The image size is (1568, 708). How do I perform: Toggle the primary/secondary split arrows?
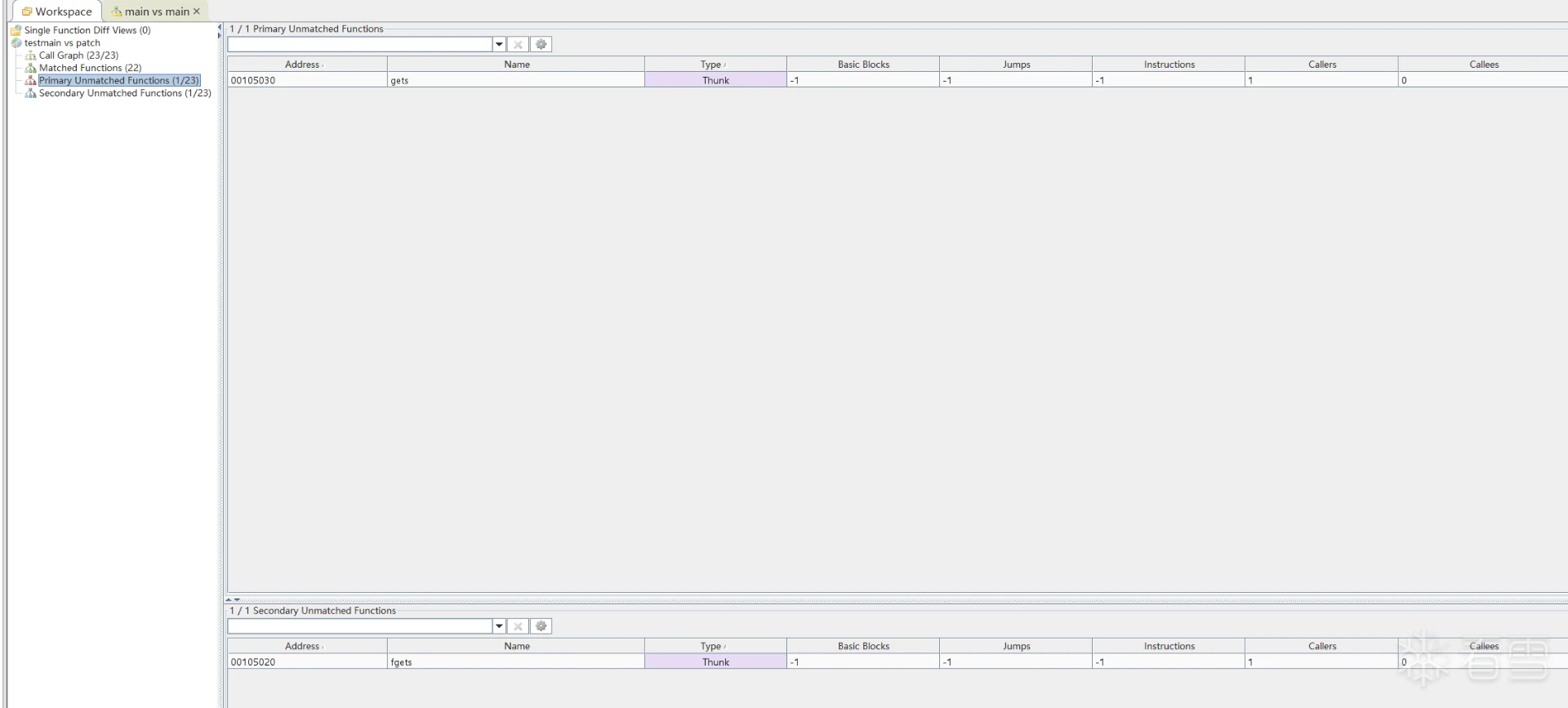(x=233, y=599)
